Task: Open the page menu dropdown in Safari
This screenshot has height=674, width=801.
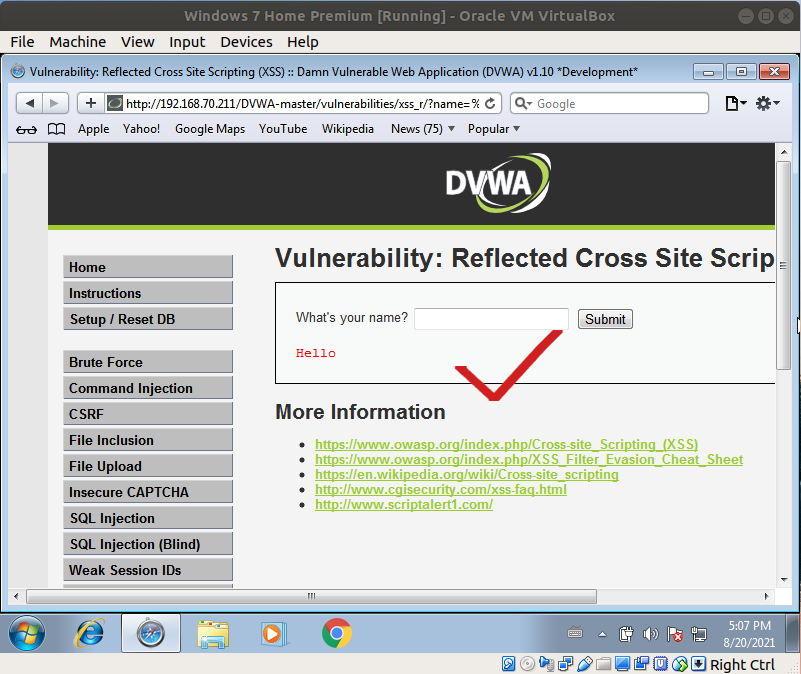Action: 736,103
